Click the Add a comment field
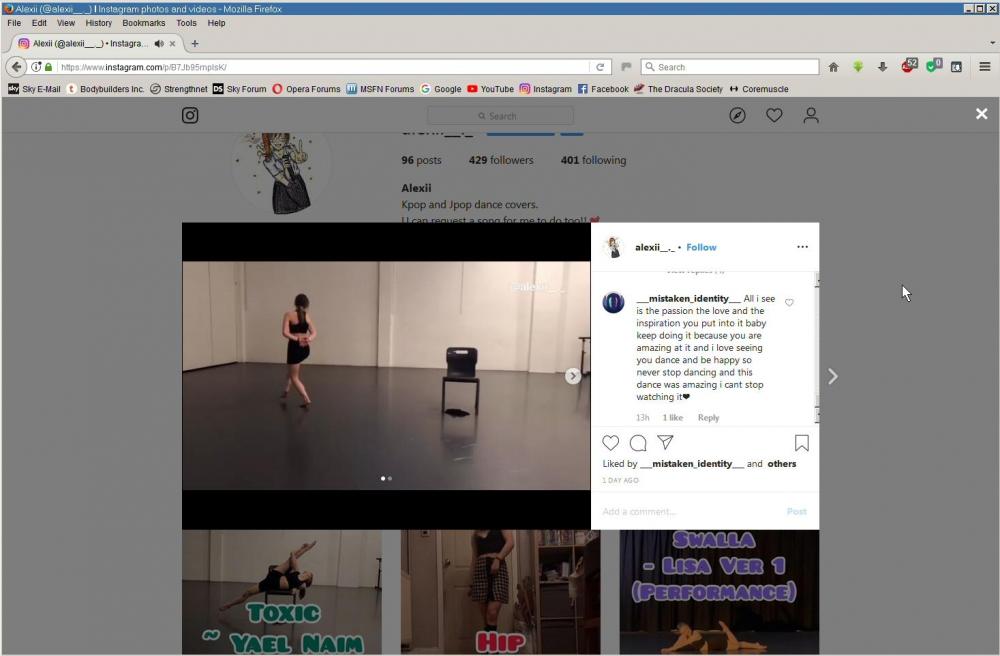This screenshot has height=656, width=1000. tap(690, 512)
